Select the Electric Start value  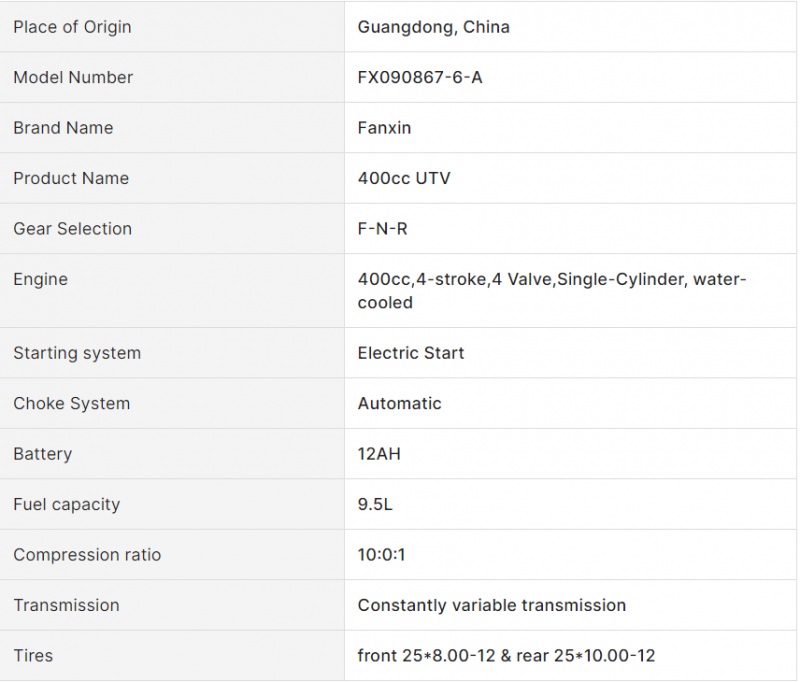pos(411,353)
